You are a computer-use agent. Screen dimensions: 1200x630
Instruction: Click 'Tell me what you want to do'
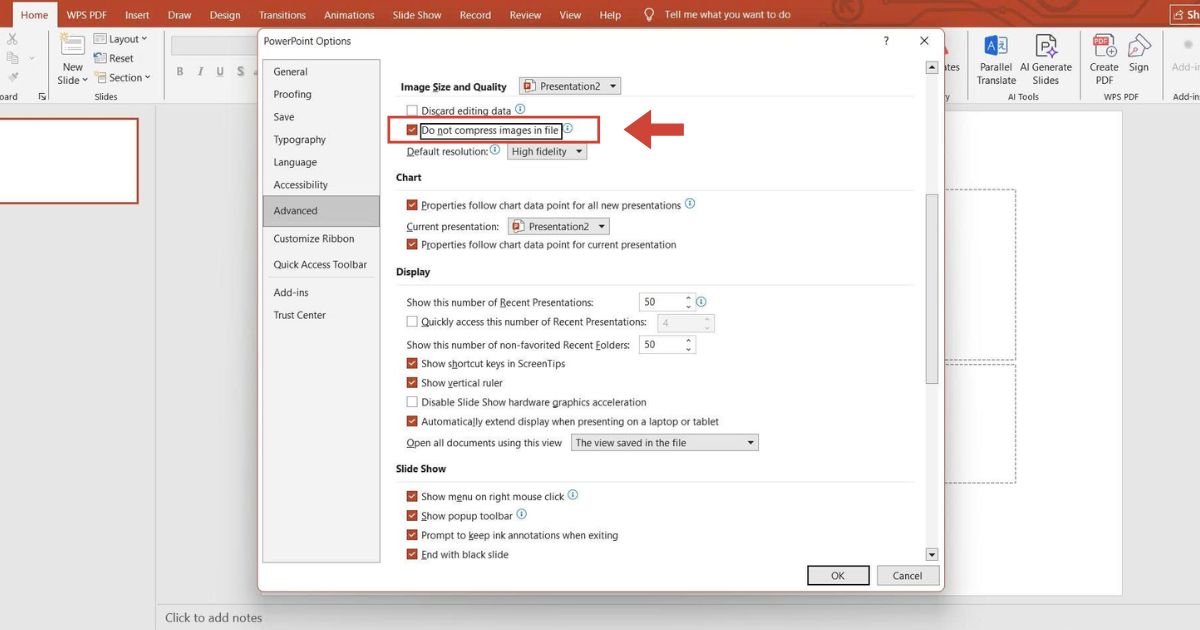727,15
